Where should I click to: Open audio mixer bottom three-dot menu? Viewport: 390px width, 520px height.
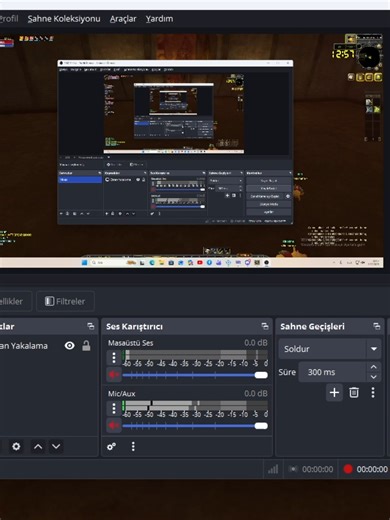[x=133, y=446]
